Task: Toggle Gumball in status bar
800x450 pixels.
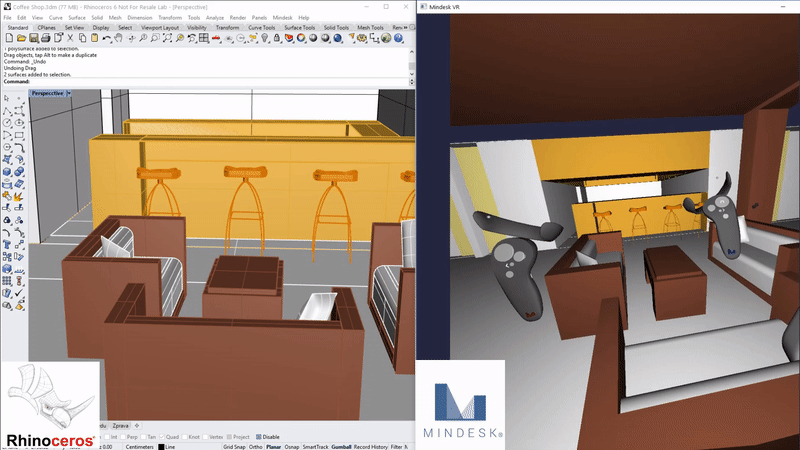Action: pyautogui.click(x=341, y=447)
